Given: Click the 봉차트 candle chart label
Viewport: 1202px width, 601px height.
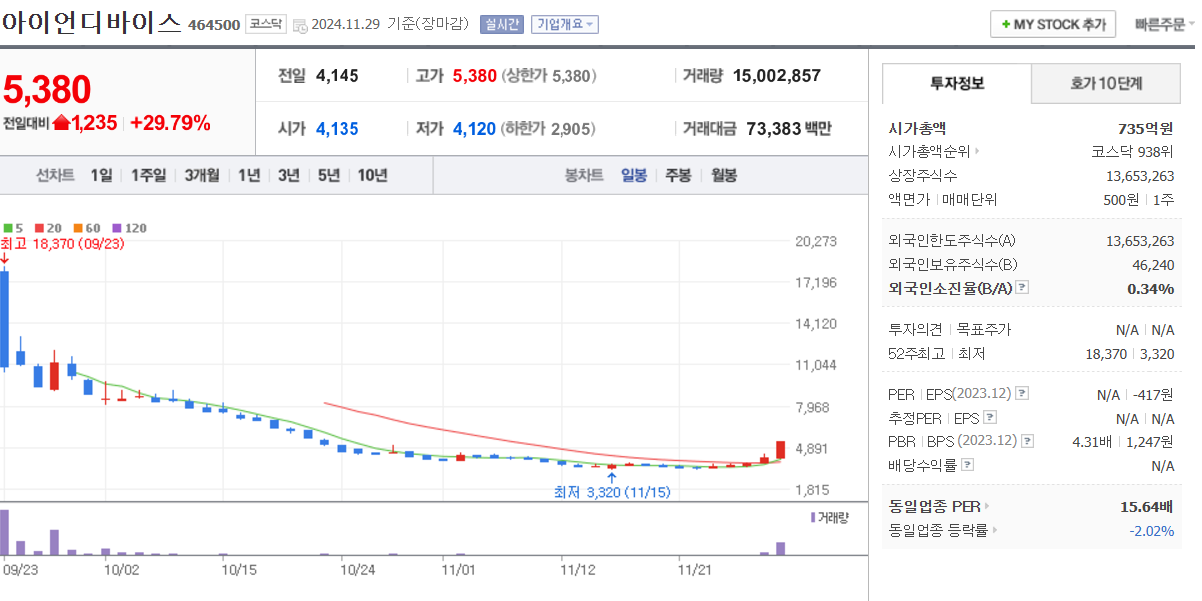Looking at the screenshot, I should [x=584, y=175].
